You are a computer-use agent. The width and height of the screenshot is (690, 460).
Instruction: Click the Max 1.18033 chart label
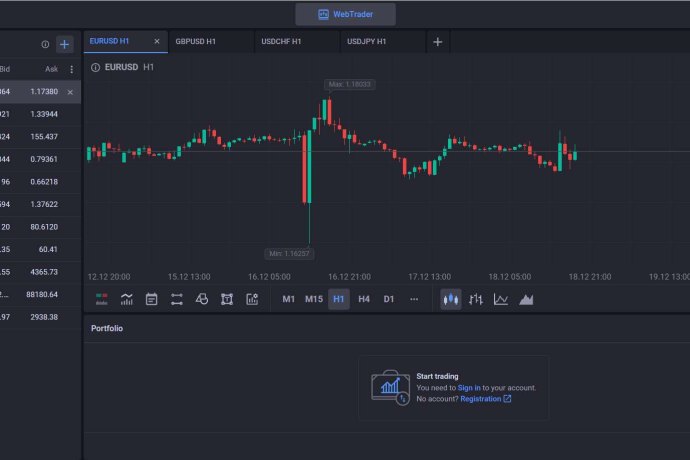pyautogui.click(x=350, y=84)
